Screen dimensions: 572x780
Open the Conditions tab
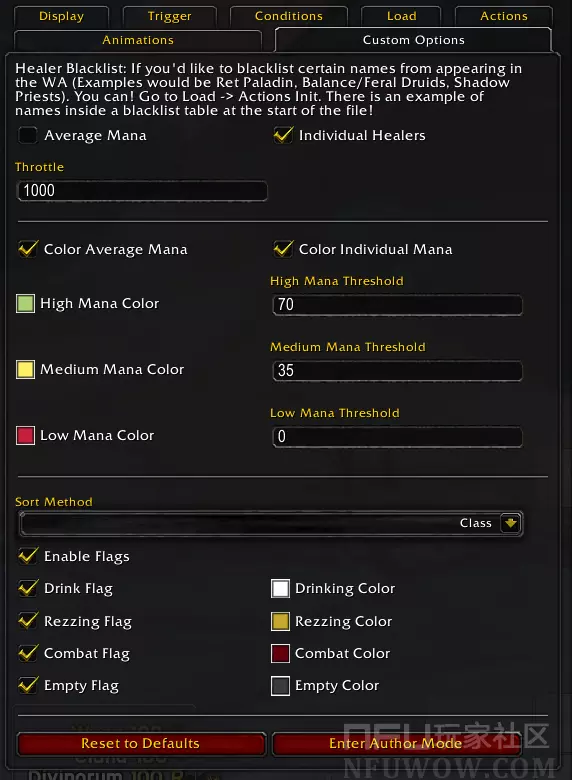click(288, 16)
